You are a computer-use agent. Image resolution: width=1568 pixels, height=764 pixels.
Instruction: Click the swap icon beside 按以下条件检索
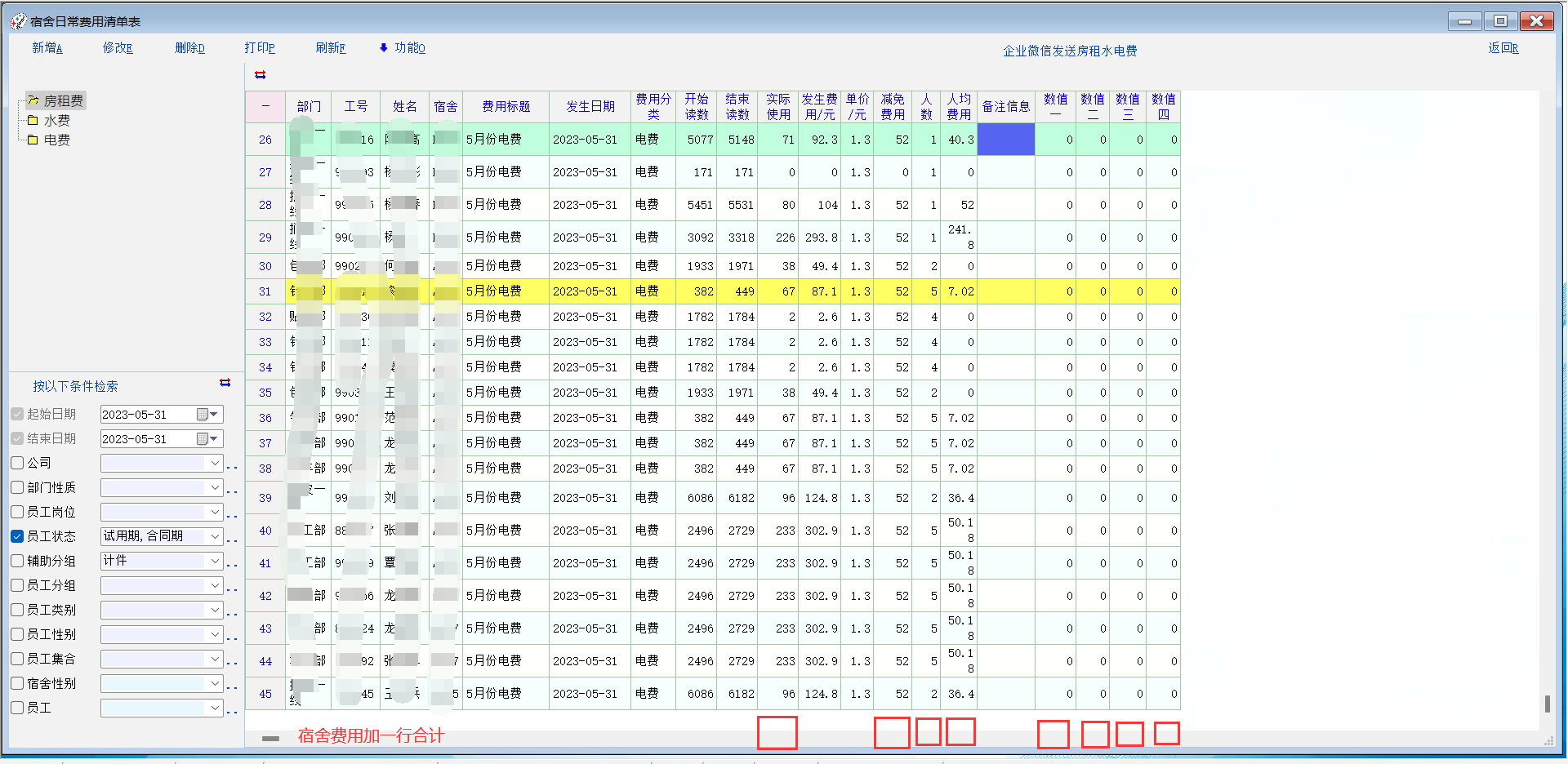(x=225, y=383)
